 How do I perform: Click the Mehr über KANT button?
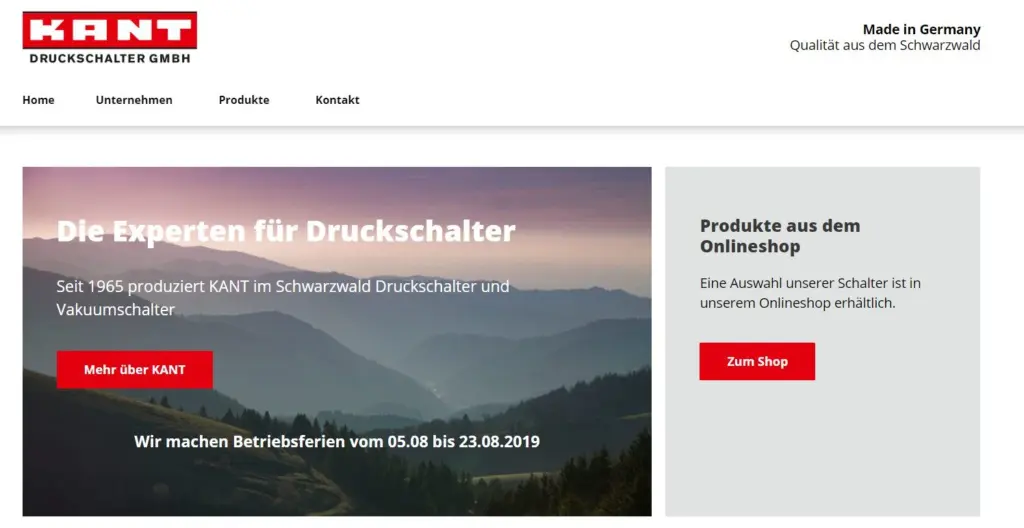(135, 369)
